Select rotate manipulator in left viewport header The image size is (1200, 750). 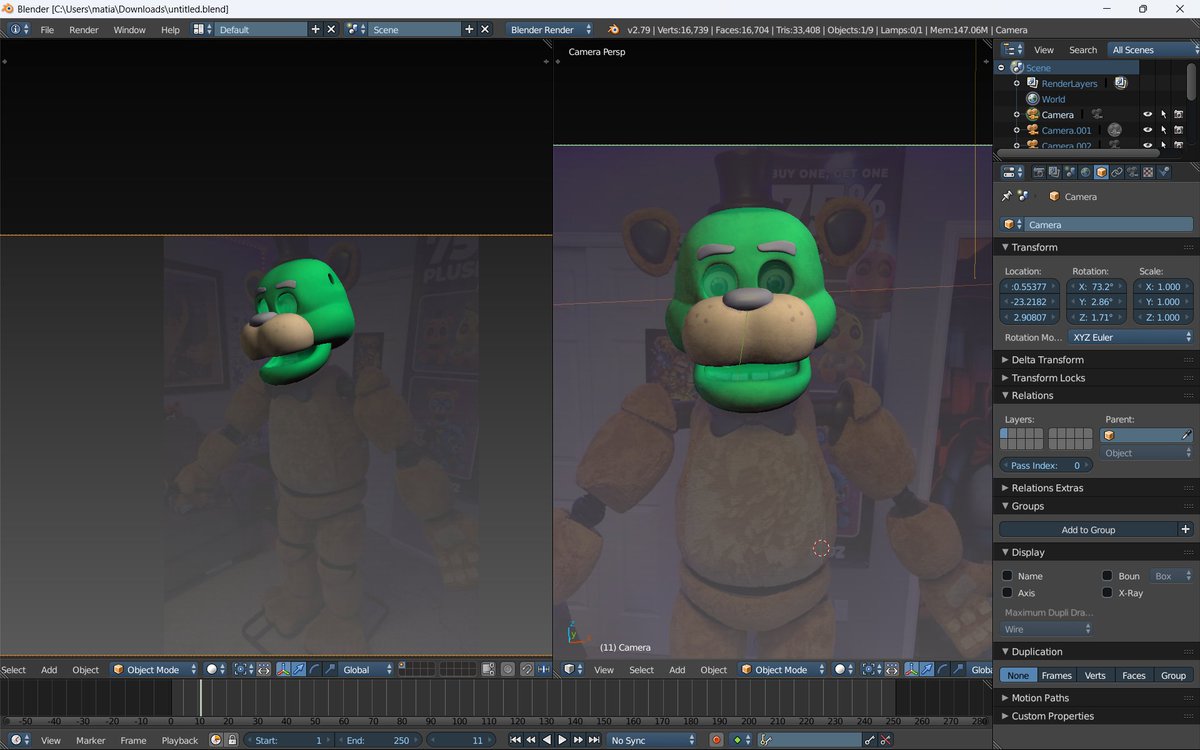click(315, 669)
